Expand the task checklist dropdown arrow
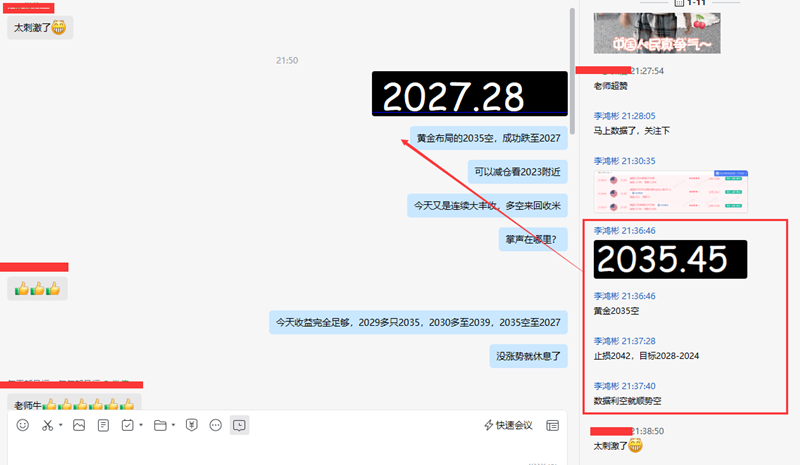Image resolution: width=800 pixels, height=465 pixels. [x=141, y=425]
